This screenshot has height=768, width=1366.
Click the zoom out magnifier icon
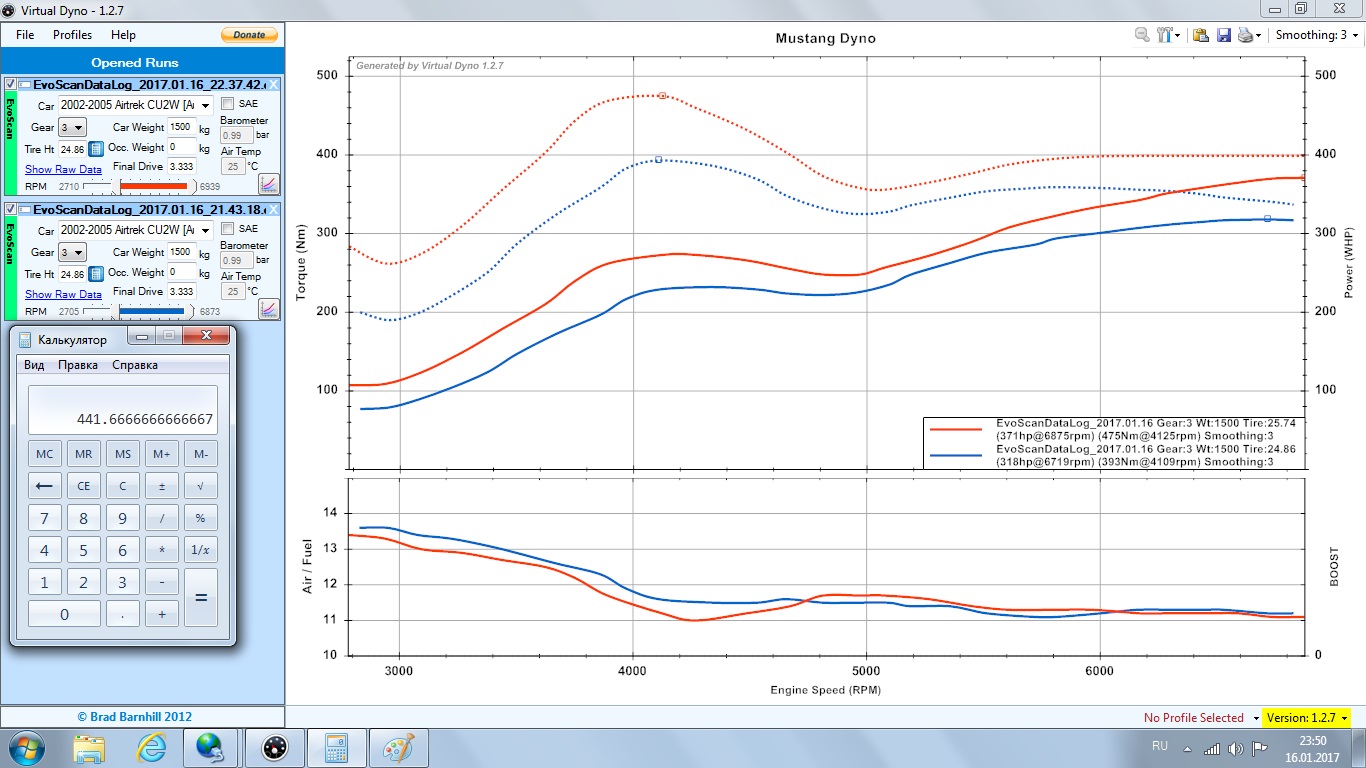point(1142,35)
